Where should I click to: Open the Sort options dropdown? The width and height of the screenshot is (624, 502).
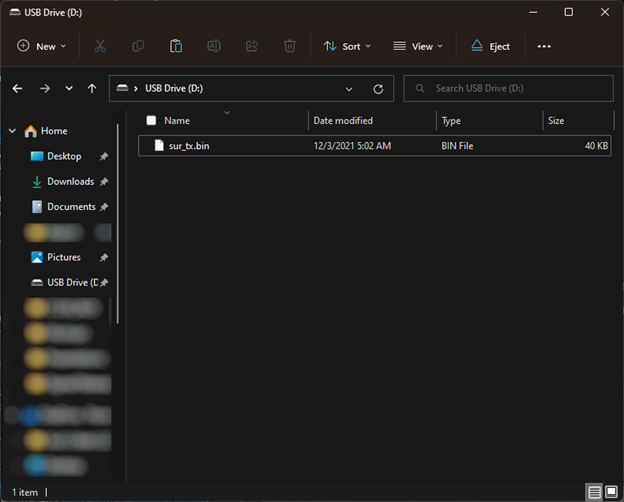[347, 46]
